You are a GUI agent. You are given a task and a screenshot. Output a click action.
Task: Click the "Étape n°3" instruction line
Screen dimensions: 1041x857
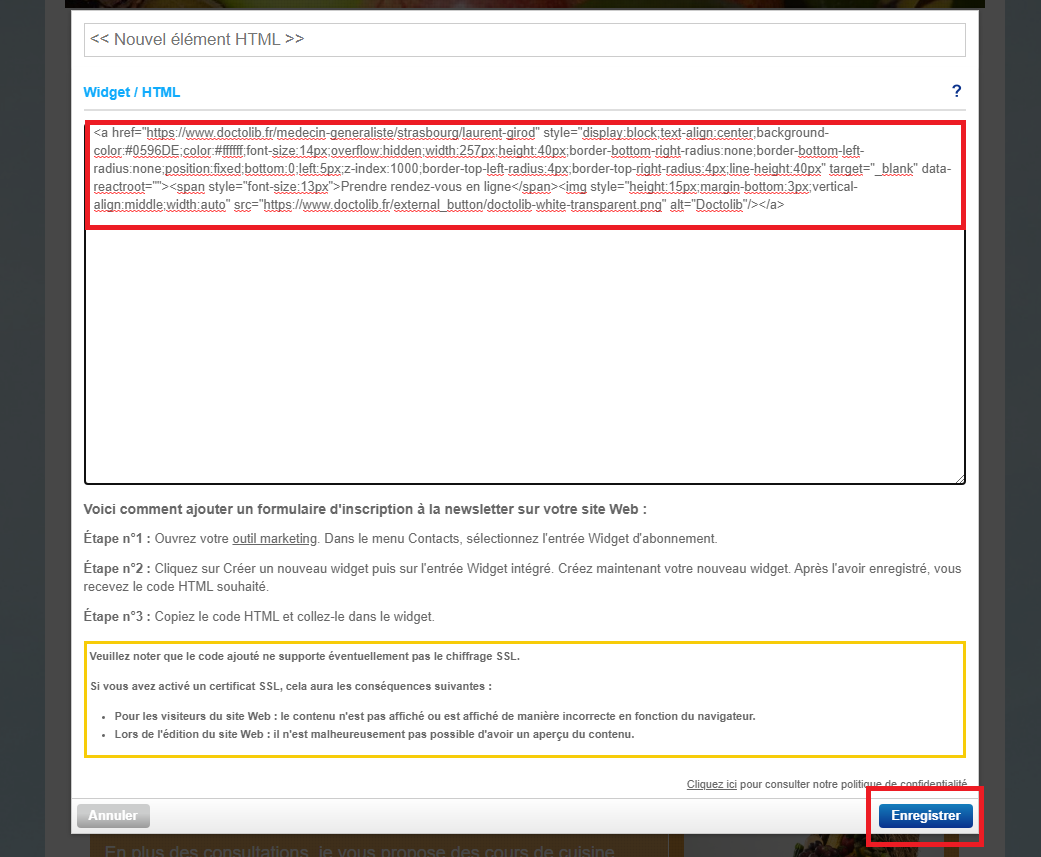click(x=260, y=616)
